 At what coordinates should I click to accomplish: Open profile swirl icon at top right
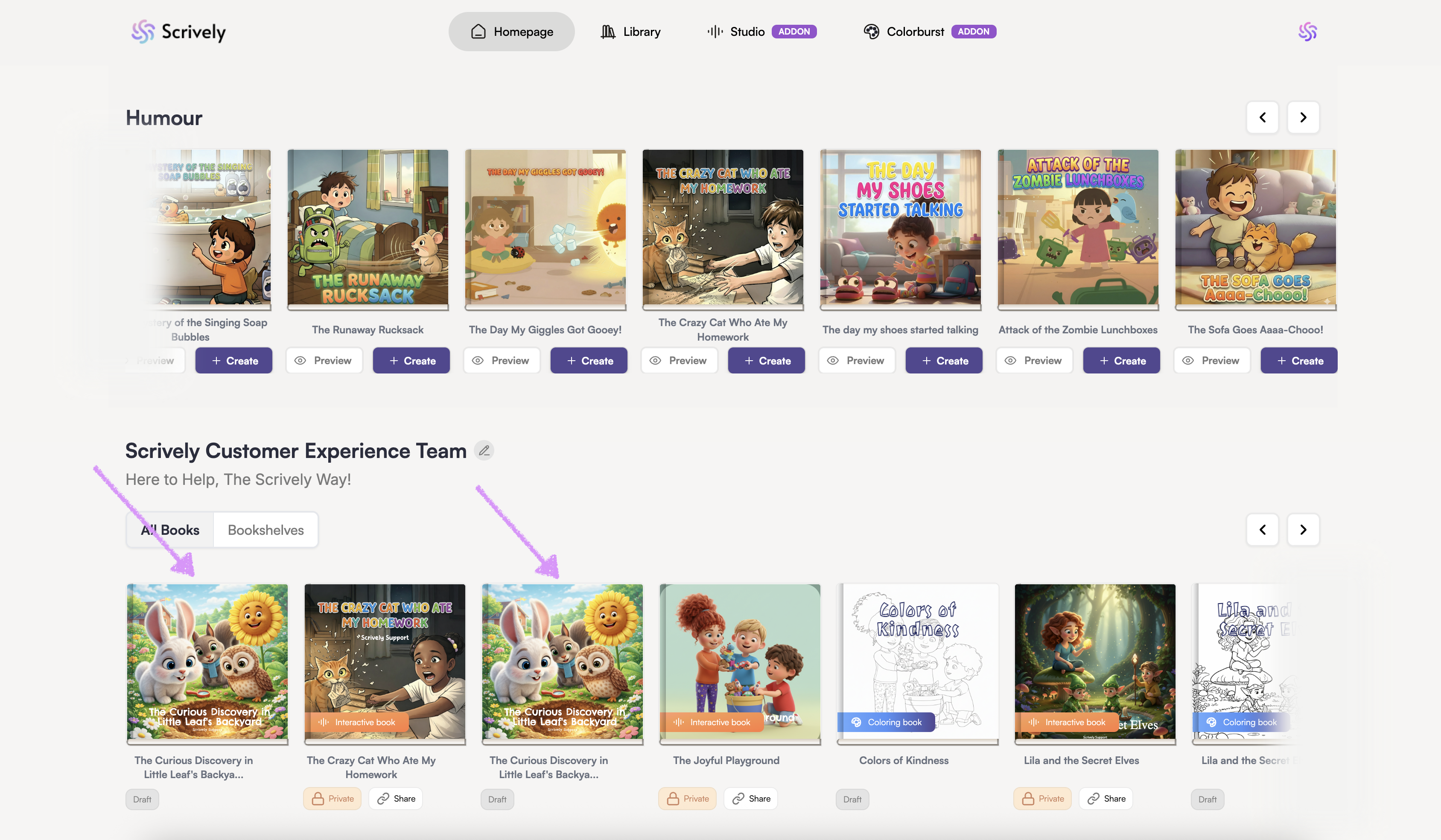(1307, 32)
